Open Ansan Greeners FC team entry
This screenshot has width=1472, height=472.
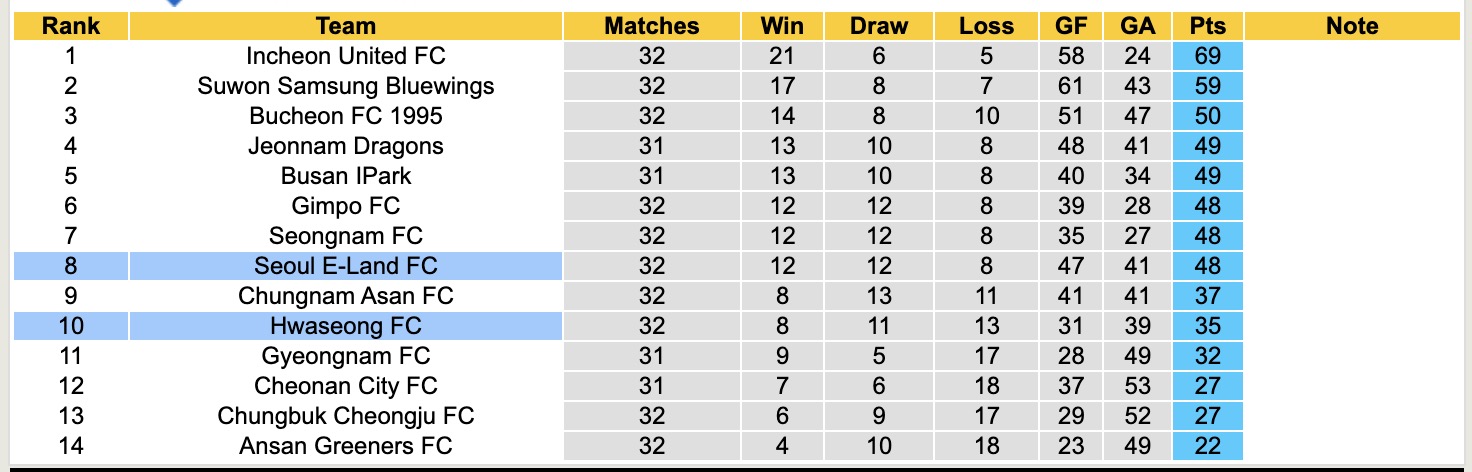(x=345, y=446)
